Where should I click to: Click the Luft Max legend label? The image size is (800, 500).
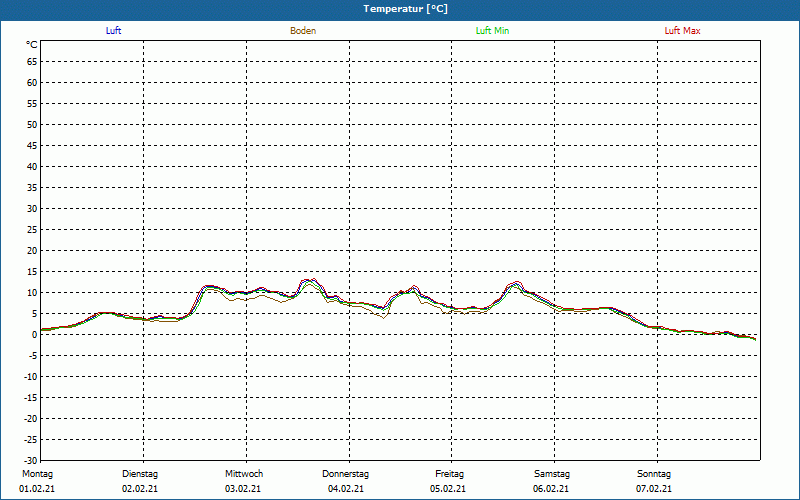tap(682, 31)
